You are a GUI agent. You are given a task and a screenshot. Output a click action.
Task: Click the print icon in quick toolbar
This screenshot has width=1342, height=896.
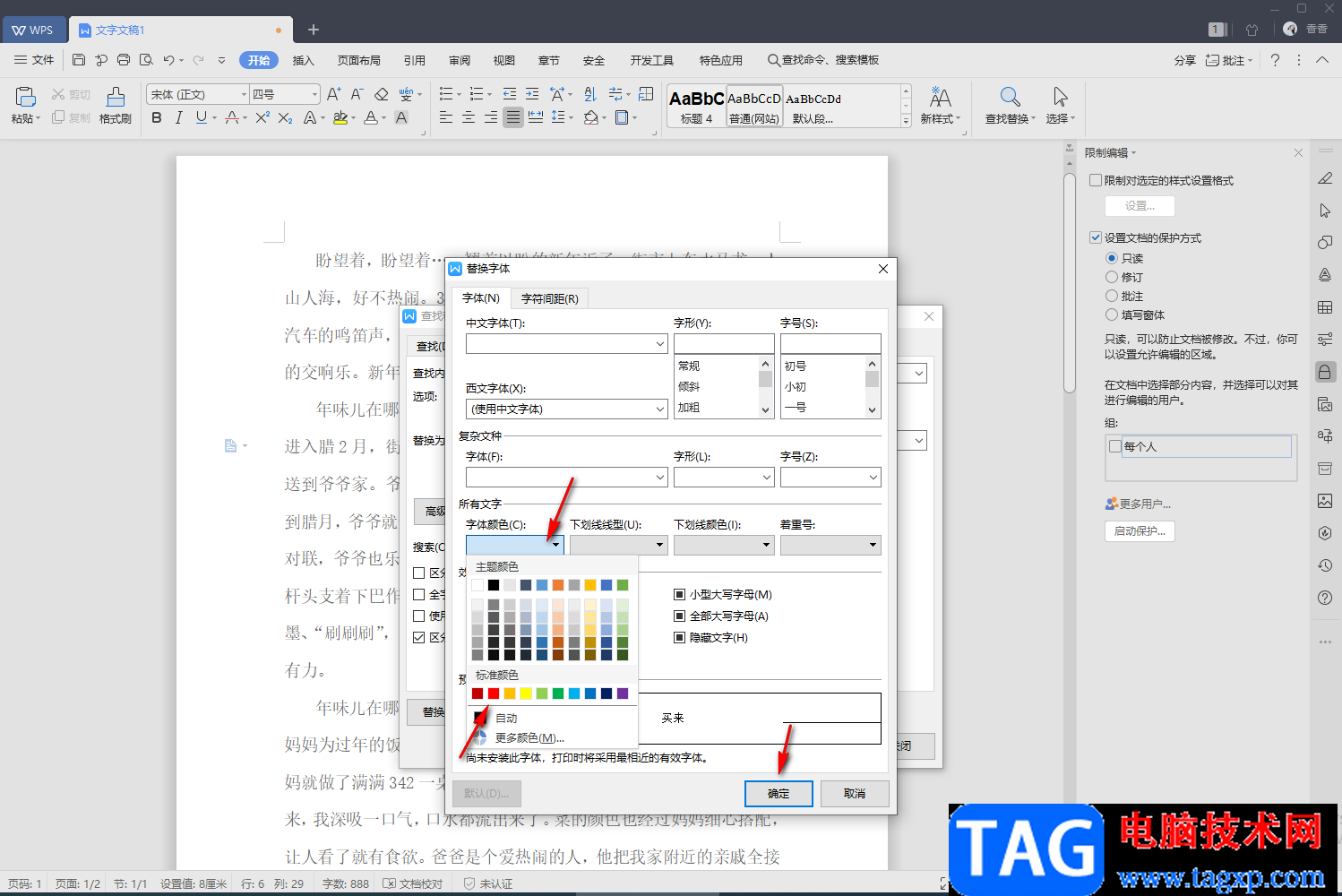click(124, 60)
